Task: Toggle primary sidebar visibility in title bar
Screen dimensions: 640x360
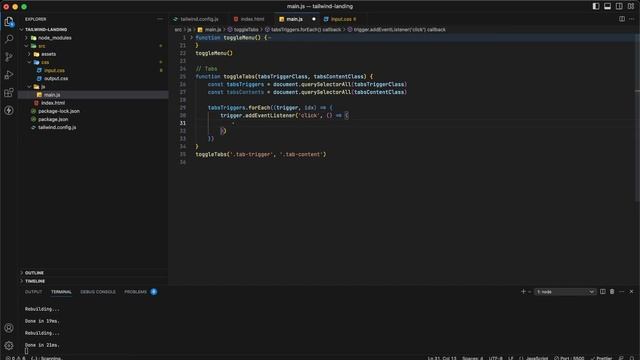Action: (x=596, y=6)
